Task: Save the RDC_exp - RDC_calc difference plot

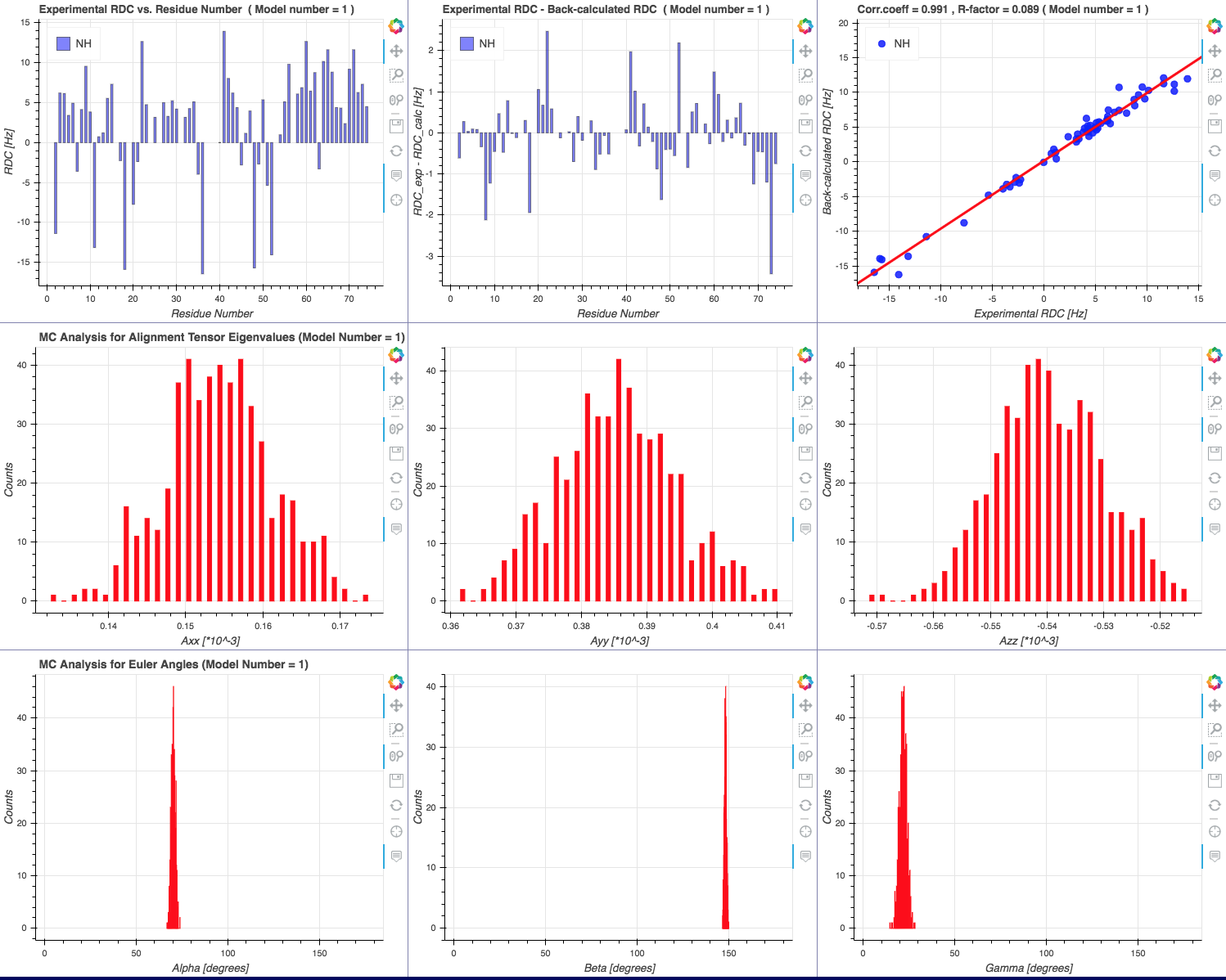Action: click(805, 125)
